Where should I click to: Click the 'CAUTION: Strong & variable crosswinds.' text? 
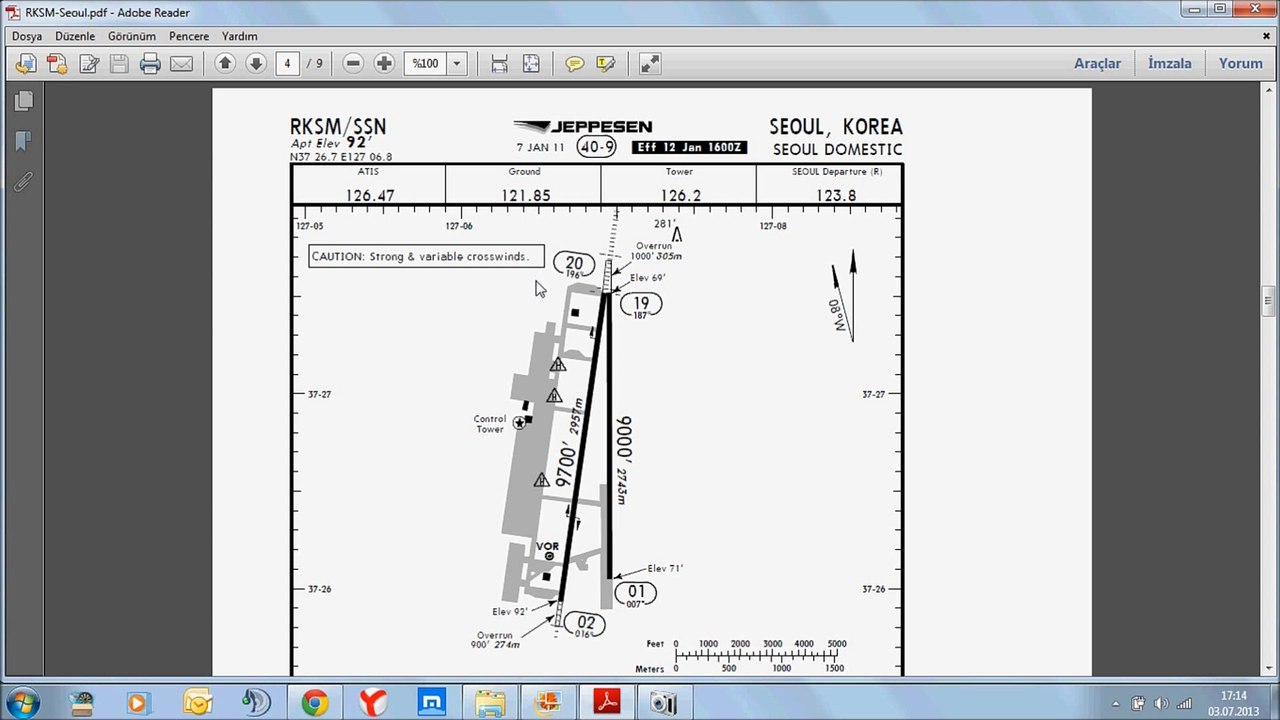coord(420,256)
